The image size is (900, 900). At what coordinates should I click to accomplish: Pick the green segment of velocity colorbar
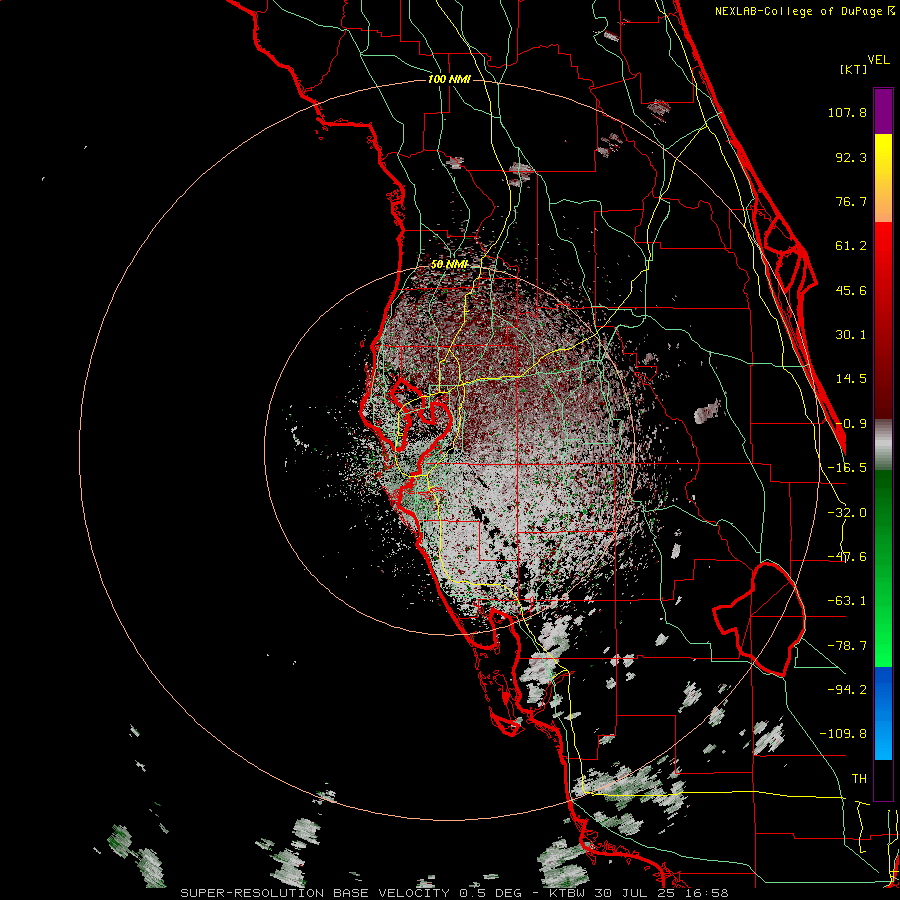pyautogui.click(x=883, y=568)
